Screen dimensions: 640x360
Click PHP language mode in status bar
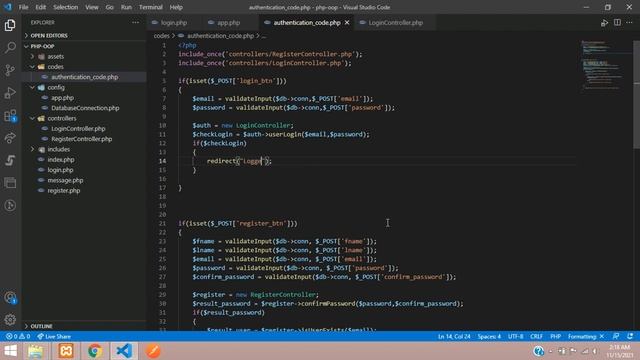click(555, 336)
